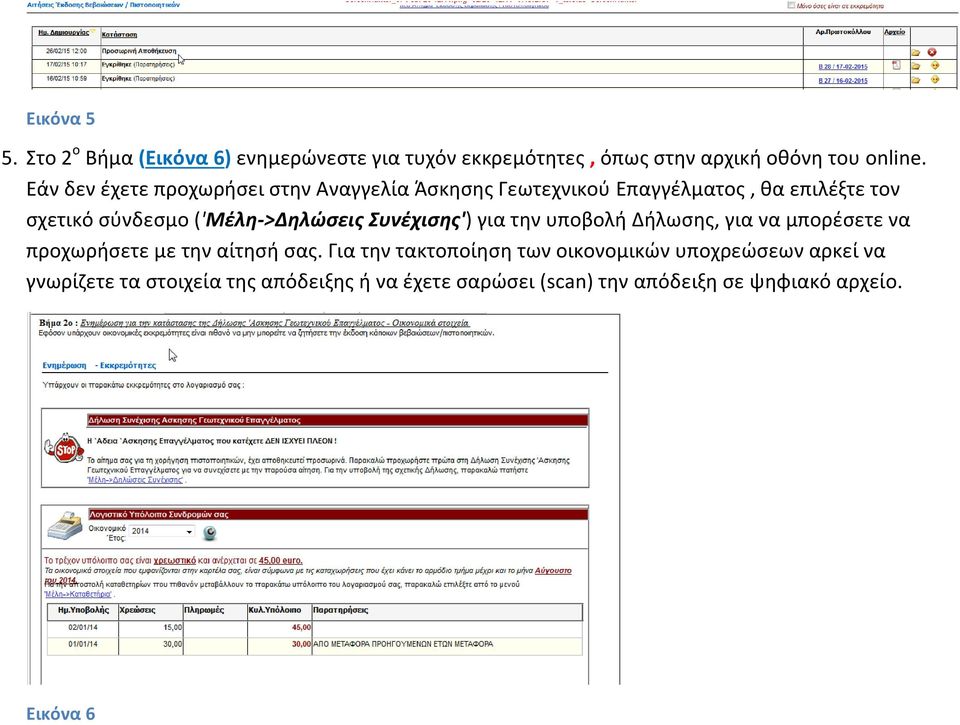
Task: Select the 01/01/14 date cell
Action: tap(83, 644)
